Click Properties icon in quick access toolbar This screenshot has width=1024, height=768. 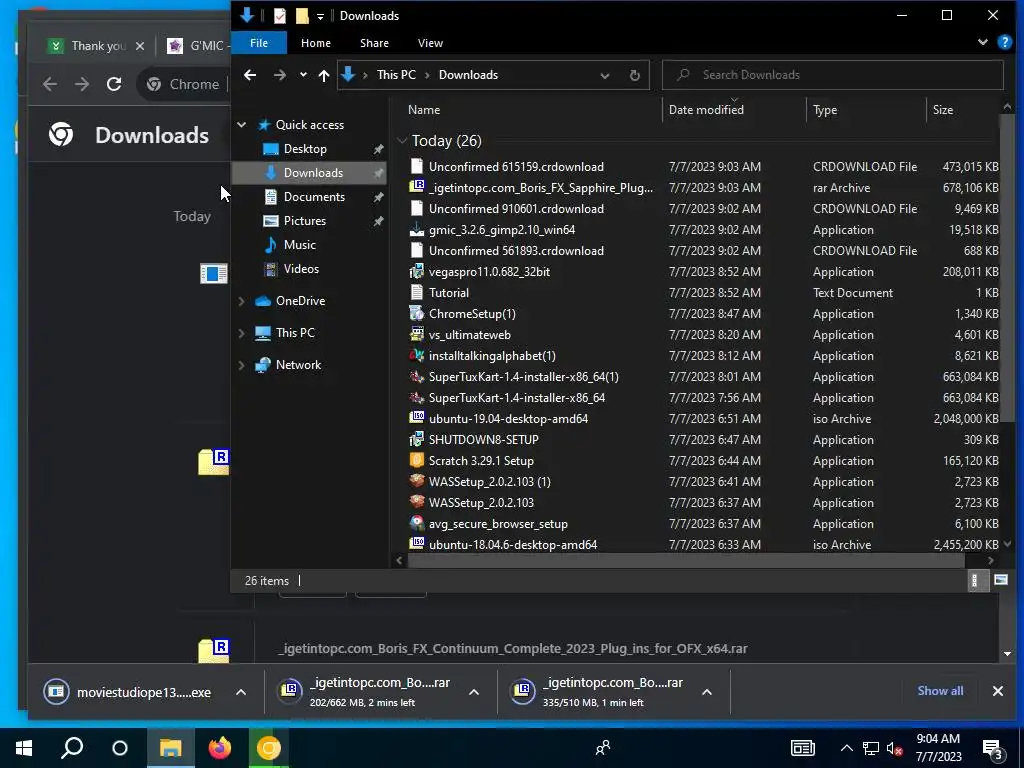click(x=280, y=16)
